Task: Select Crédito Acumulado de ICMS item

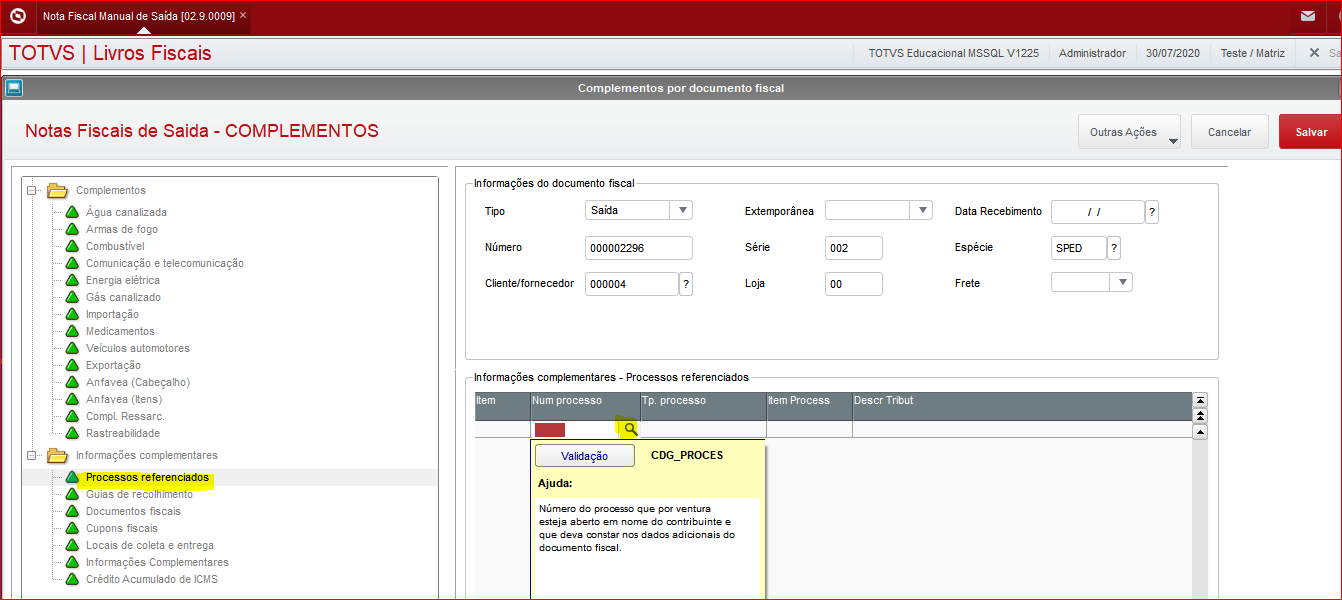Action: pos(152,579)
